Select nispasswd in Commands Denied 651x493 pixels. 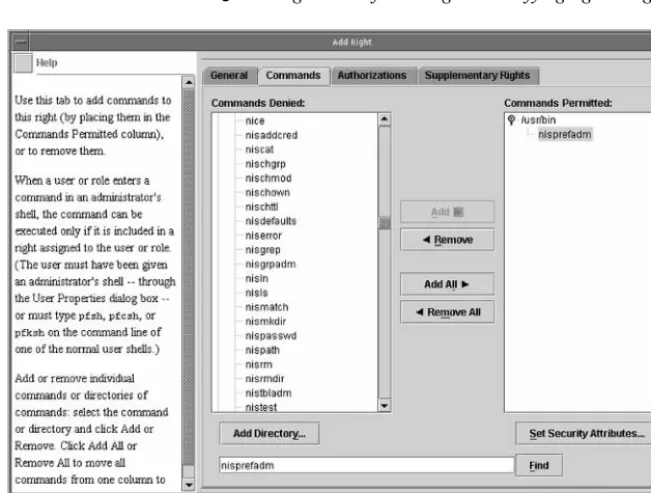[271, 336]
